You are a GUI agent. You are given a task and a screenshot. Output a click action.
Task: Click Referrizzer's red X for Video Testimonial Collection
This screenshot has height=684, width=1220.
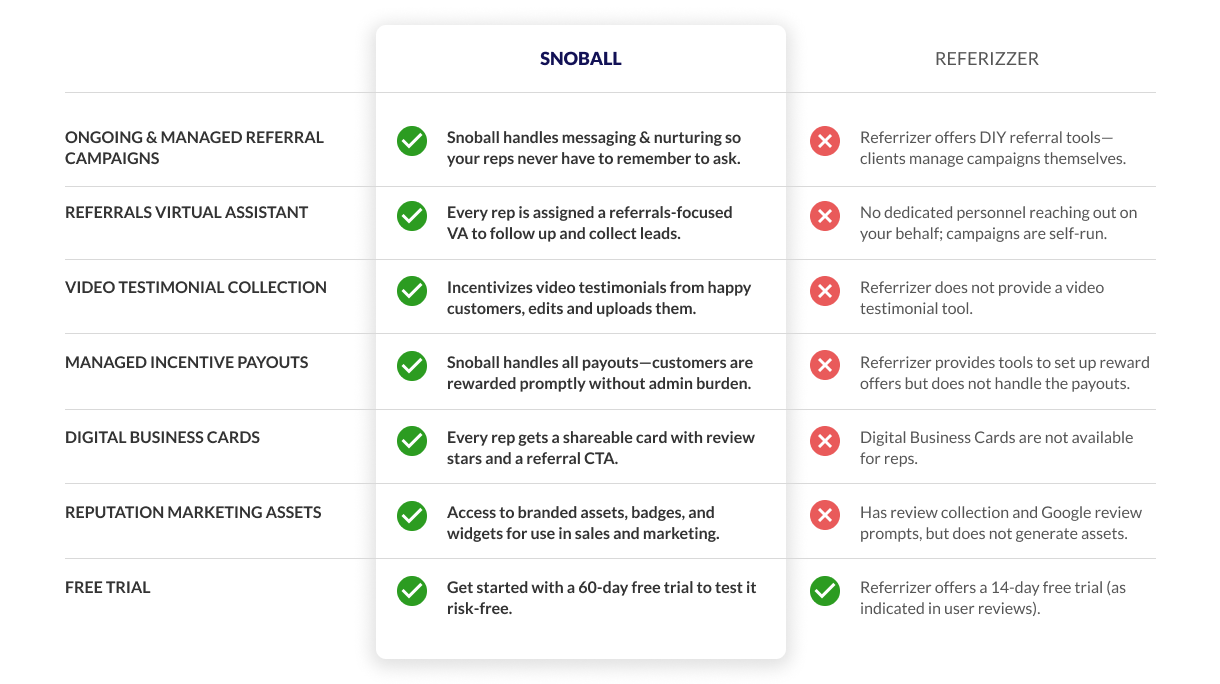tap(825, 291)
